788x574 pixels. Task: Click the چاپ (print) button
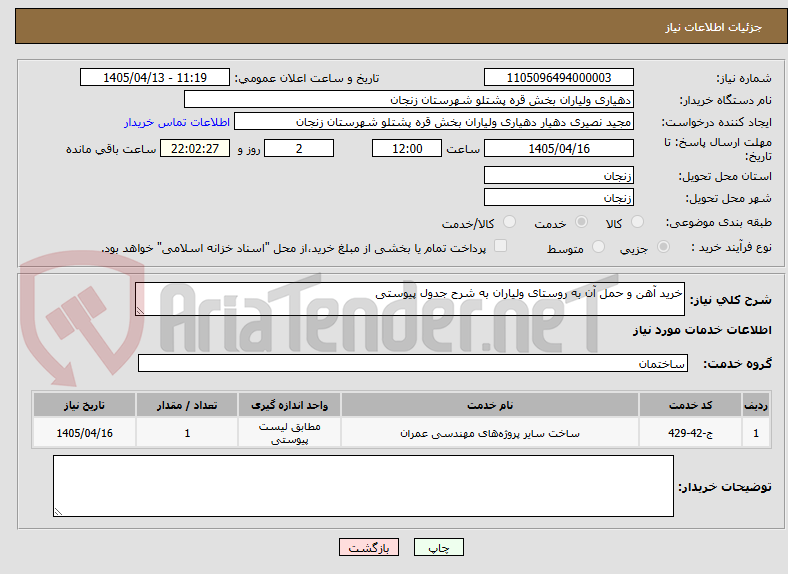[438, 547]
